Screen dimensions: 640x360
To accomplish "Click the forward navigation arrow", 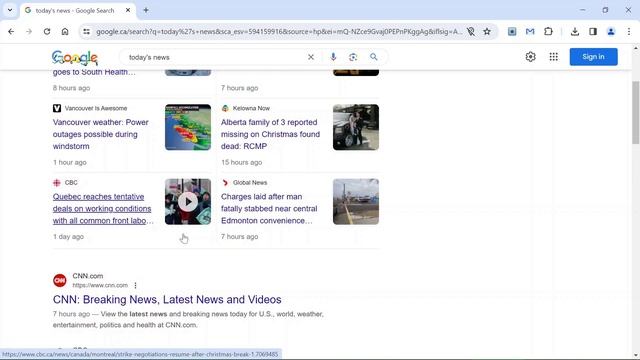I will pos(29,31).
